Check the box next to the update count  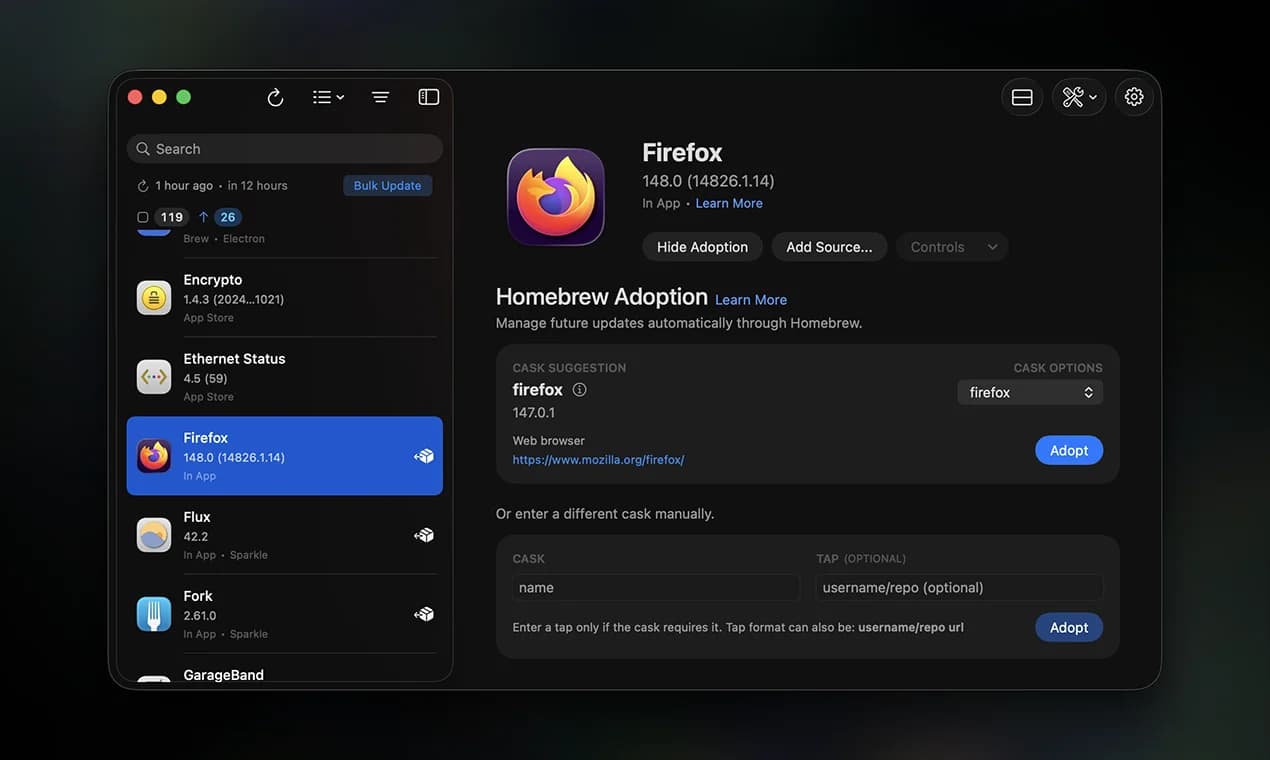pyautogui.click(x=141, y=216)
